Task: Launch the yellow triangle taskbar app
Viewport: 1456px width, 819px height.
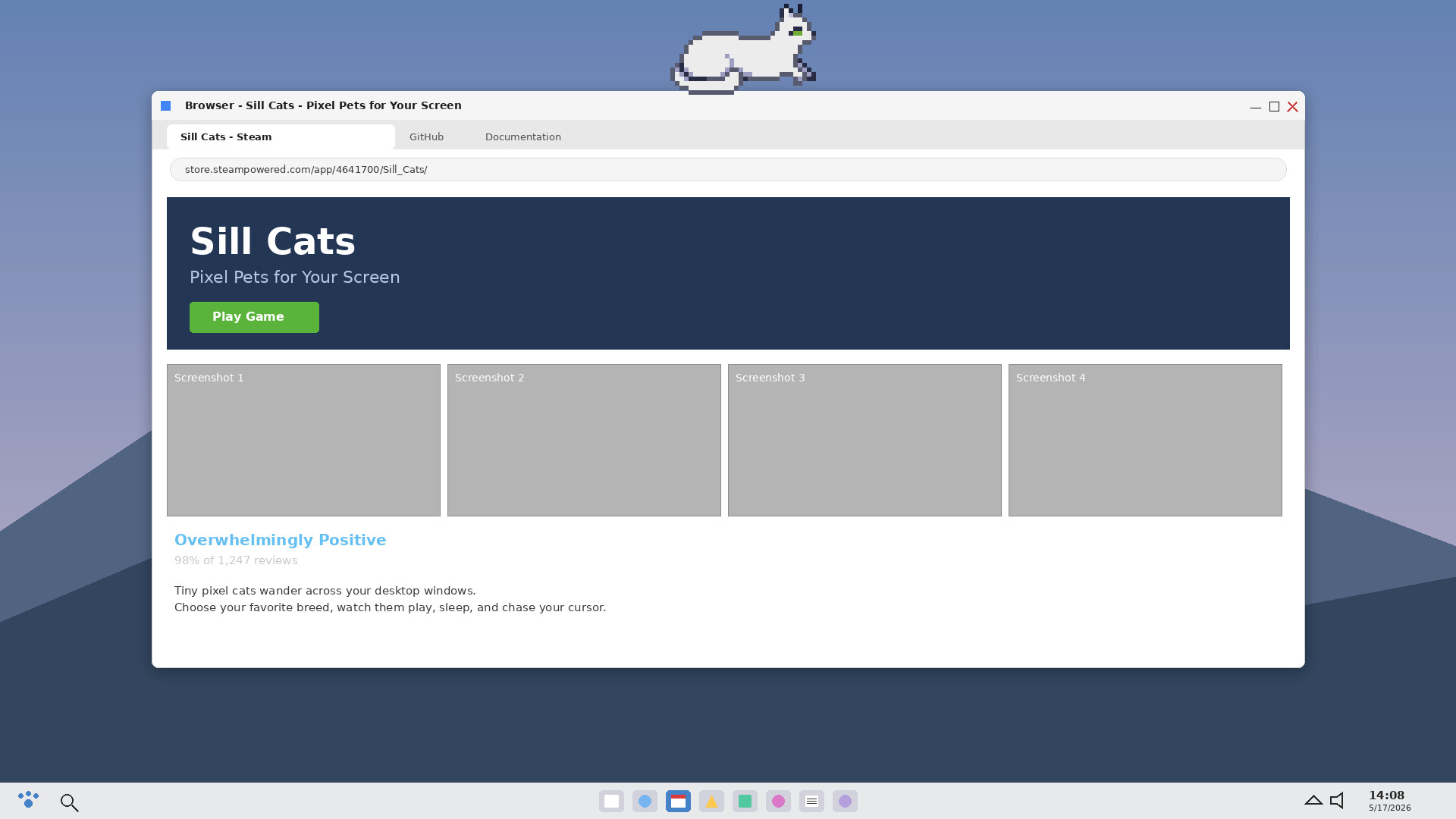Action: click(x=711, y=801)
